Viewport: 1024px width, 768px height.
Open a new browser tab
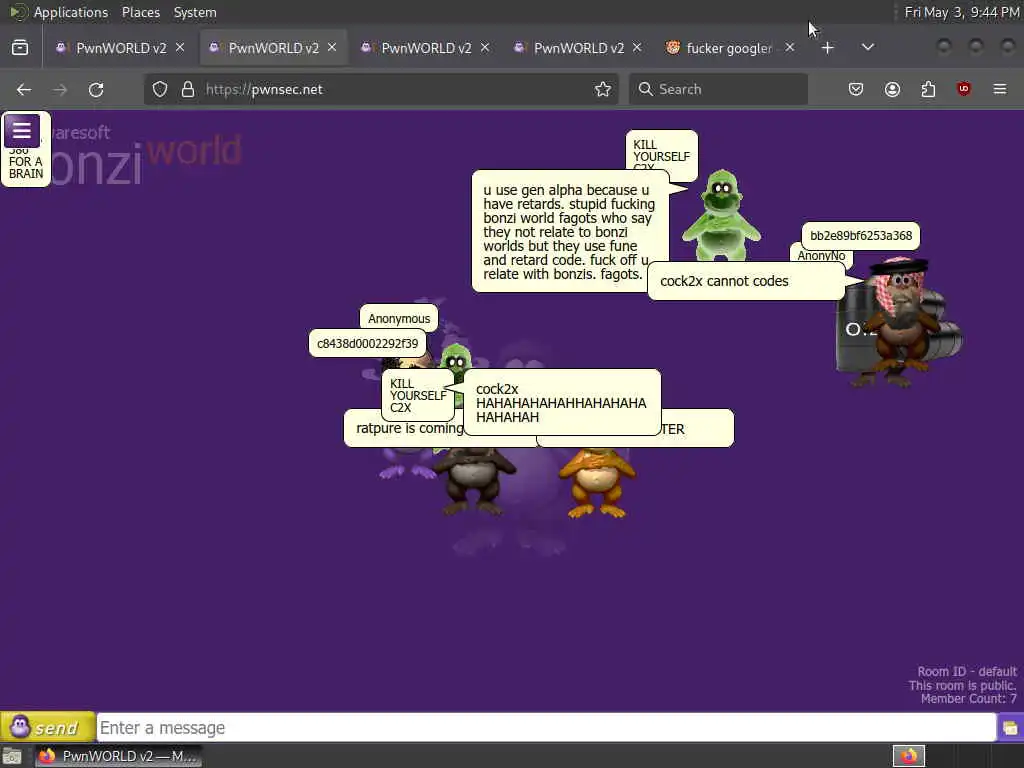(827, 48)
